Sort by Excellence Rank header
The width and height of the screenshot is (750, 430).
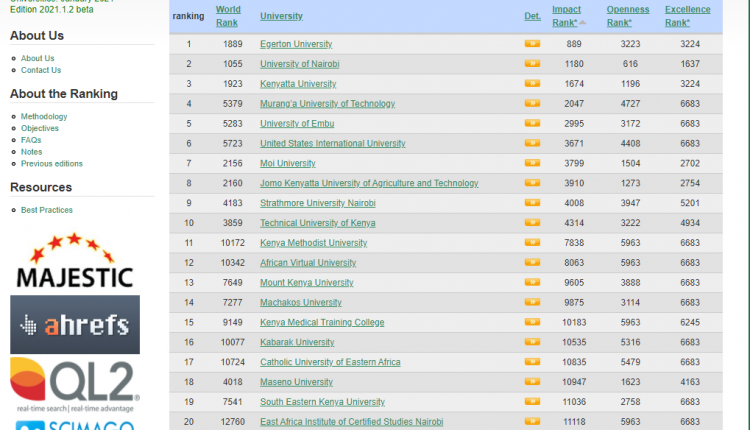click(x=688, y=16)
